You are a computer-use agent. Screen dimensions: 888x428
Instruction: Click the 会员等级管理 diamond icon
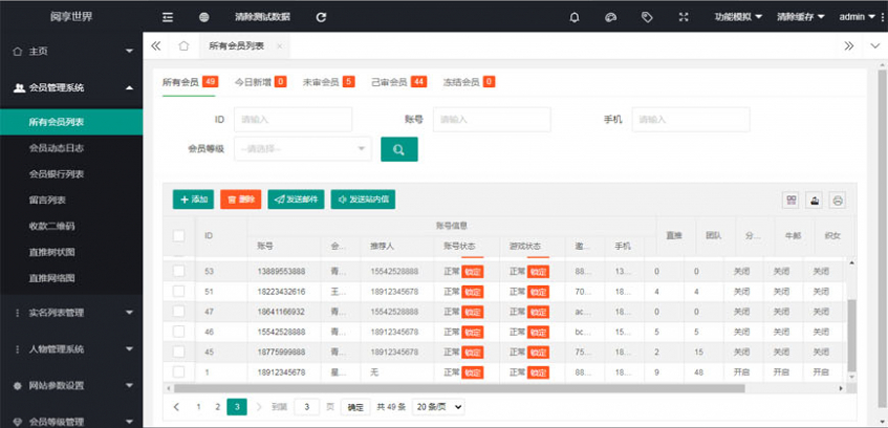(x=17, y=422)
